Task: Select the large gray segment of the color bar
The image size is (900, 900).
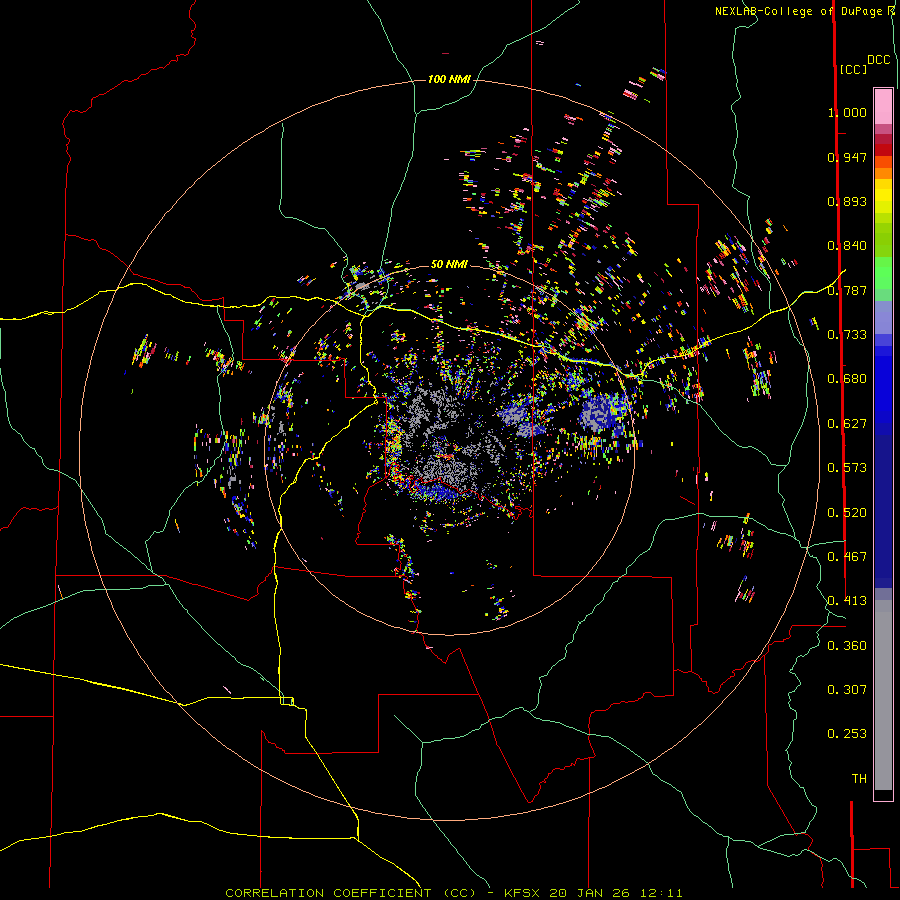Action: click(883, 695)
